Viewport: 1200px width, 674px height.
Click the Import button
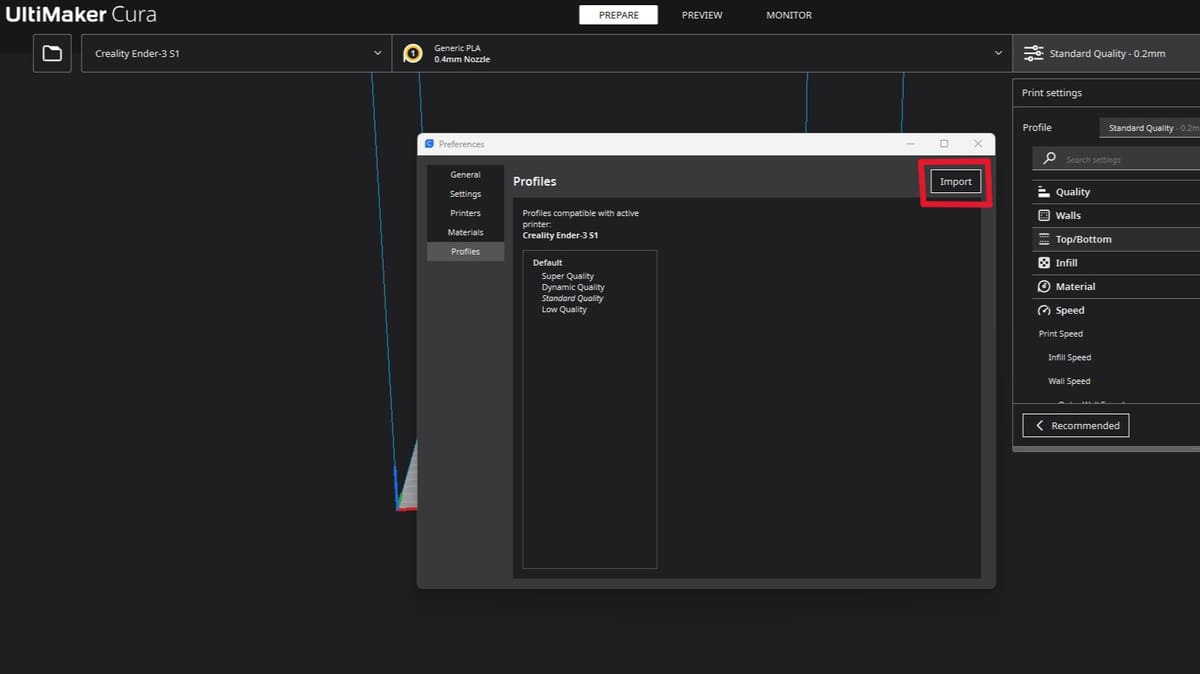pyautogui.click(x=956, y=182)
